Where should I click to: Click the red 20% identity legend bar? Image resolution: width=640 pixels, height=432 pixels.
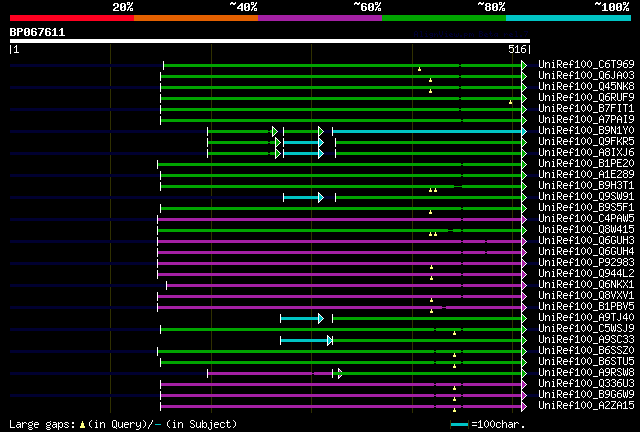point(72,18)
